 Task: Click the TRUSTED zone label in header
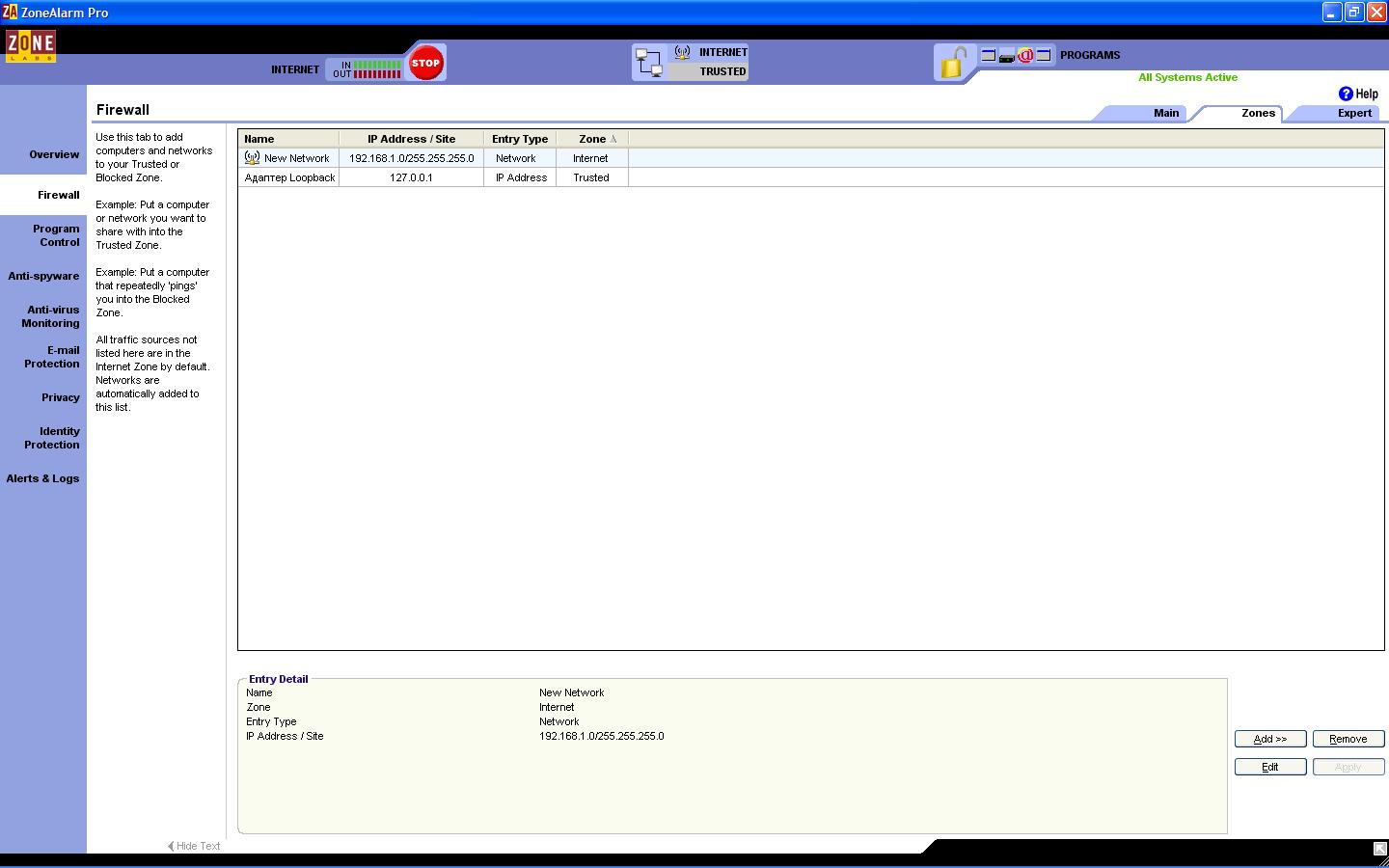722,71
